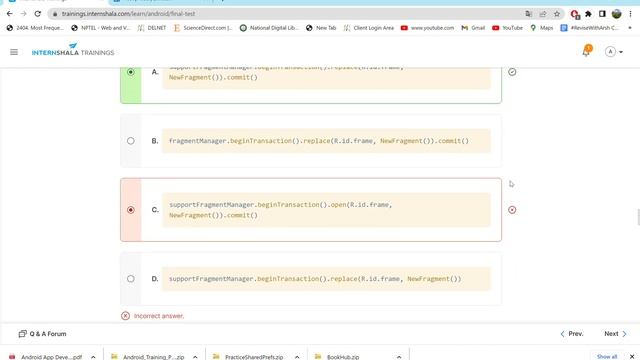Open the Q & A Forum

pos(42,334)
